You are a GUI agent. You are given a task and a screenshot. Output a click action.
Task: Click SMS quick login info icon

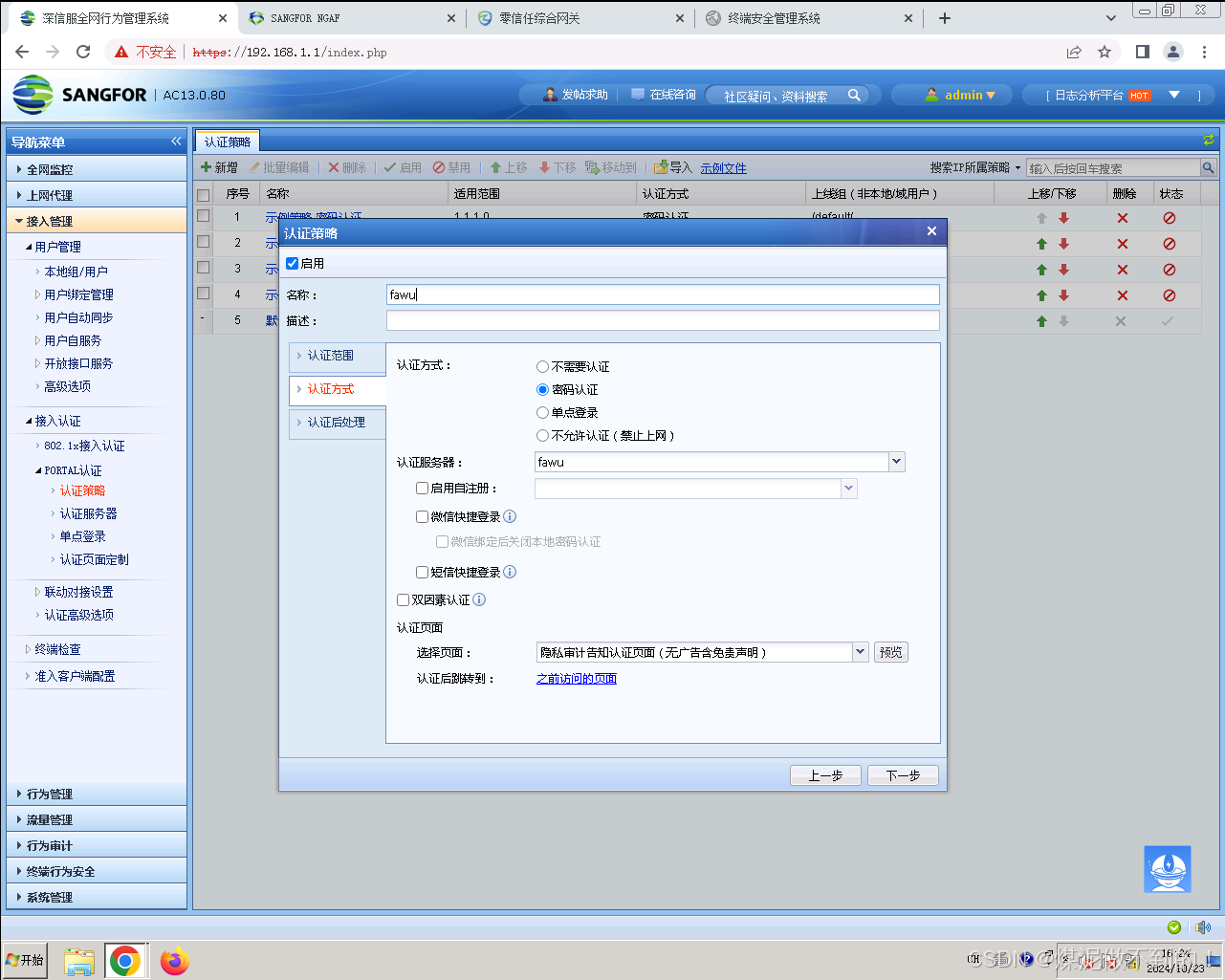[510, 572]
